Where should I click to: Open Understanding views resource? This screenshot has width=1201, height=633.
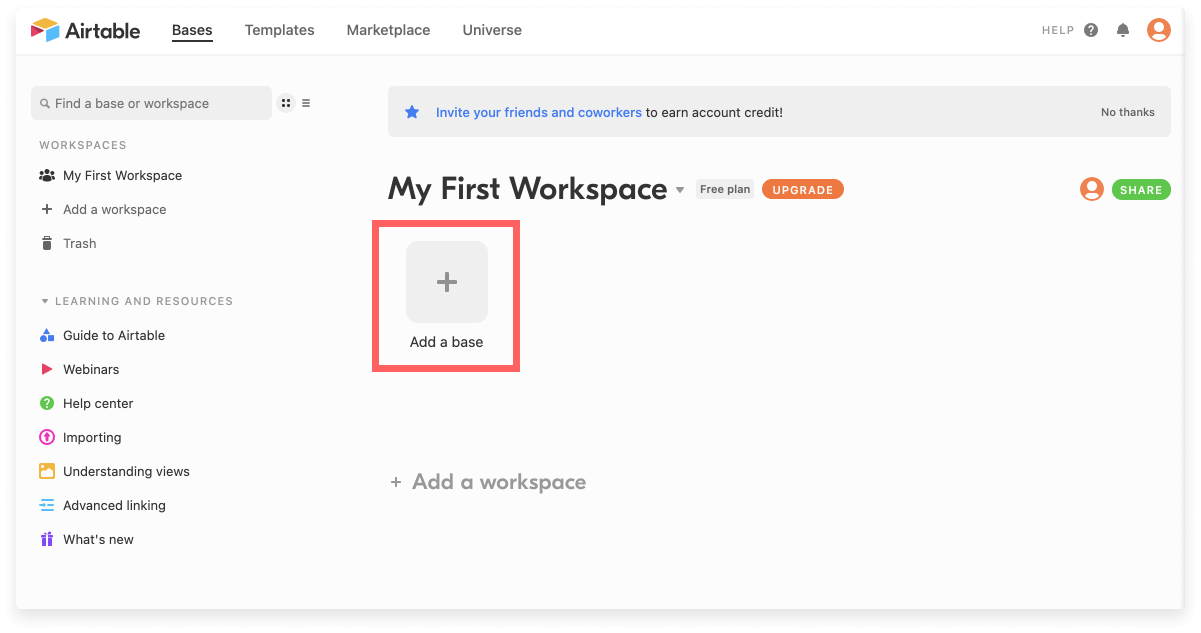point(126,471)
